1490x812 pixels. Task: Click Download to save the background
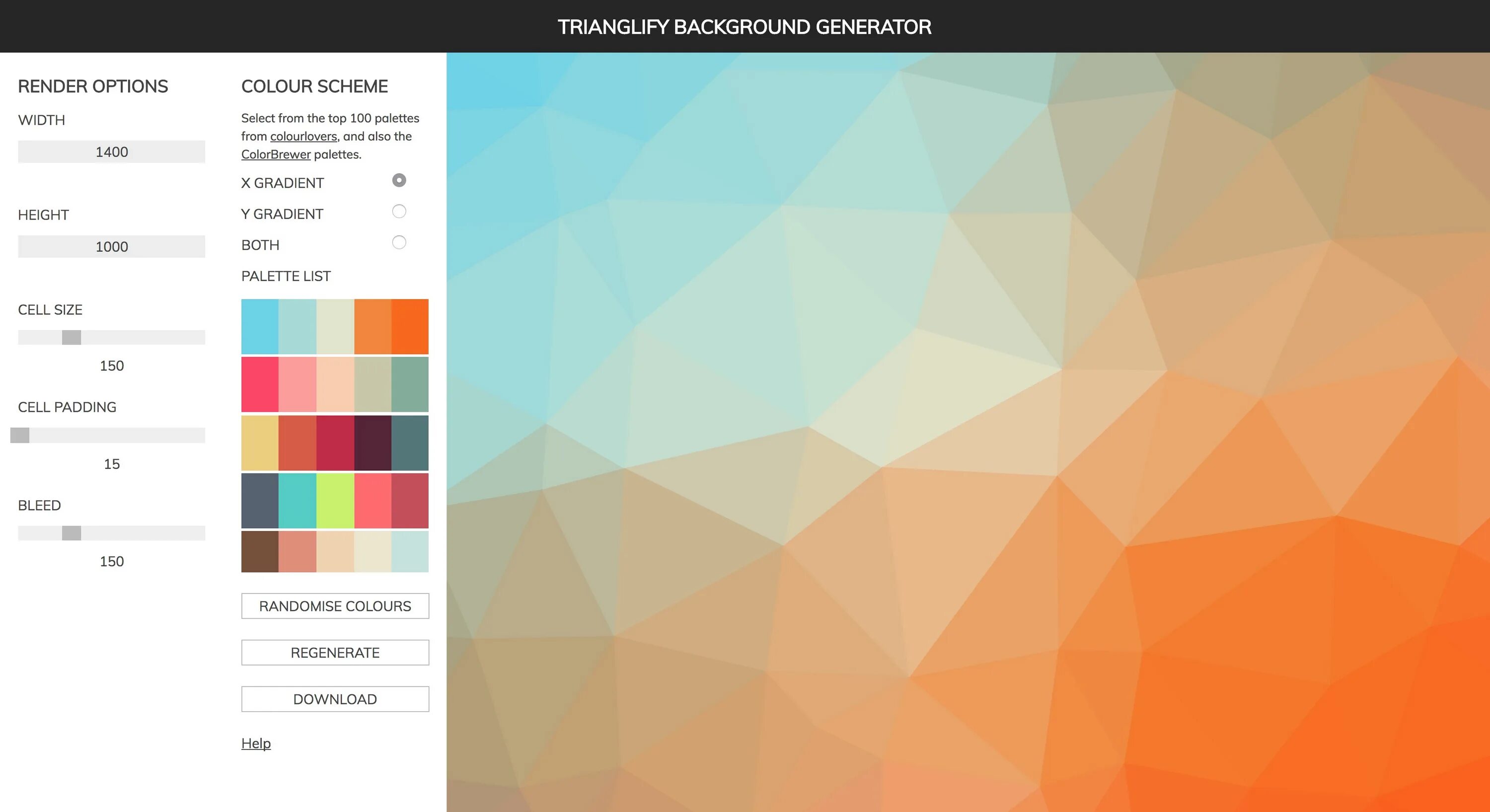coord(335,699)
